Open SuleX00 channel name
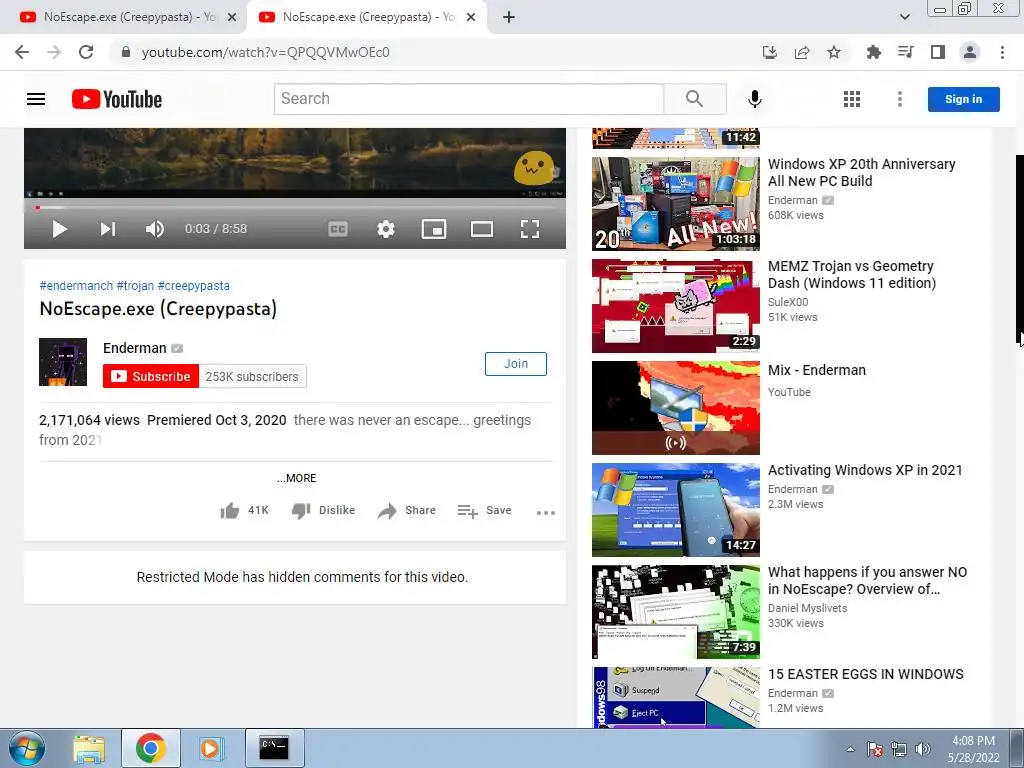The image size is (1024, 768). pos(788,302)
